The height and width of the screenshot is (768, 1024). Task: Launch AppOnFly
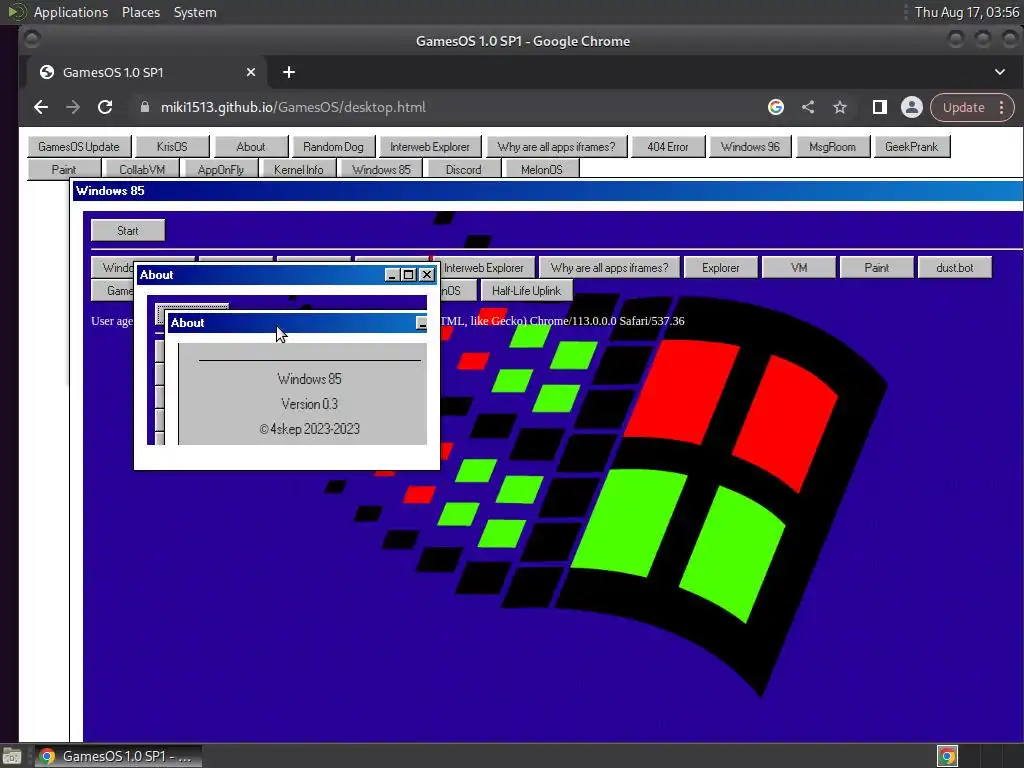[221, 169]
